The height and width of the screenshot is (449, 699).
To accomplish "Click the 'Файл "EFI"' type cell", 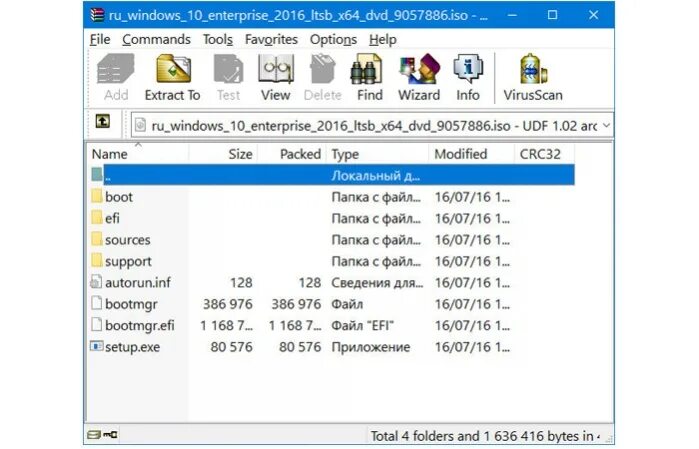I will point(362,325).
